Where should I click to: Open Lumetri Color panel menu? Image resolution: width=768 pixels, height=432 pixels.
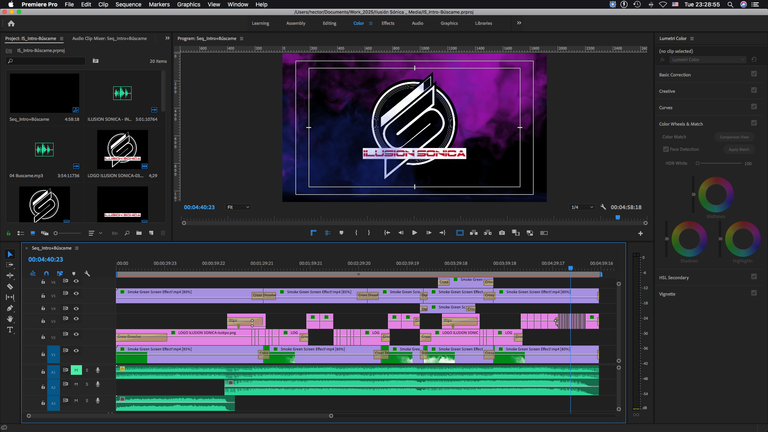click(x=692, y=38)
